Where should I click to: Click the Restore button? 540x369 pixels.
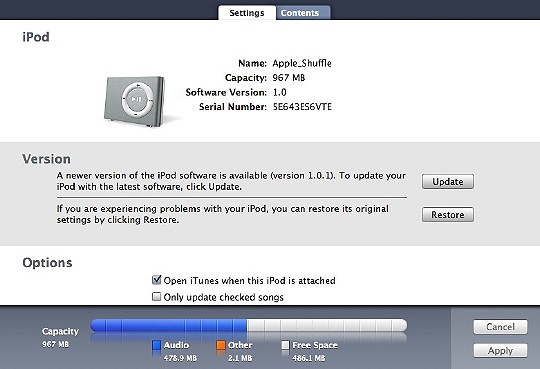click(x=448, y=215)
